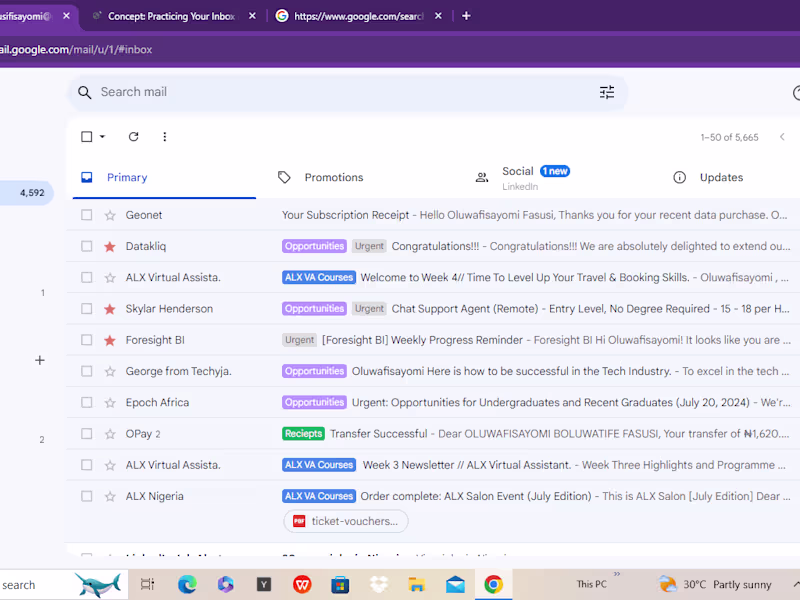800x600 pixels.
Task: Select the George from Techyja email checkbox
Action: coord(87,371)
